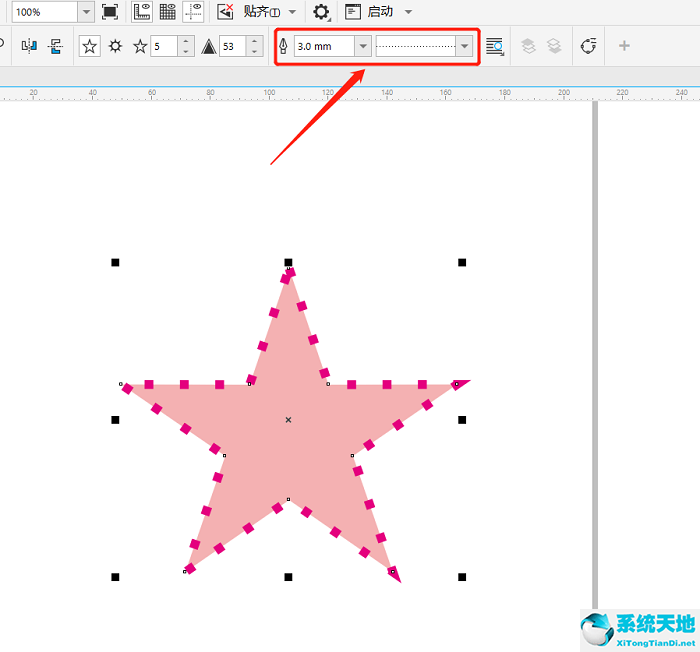Select the polygon star shape button
The width and height of the screenshot is (700, 652).
(x=90, y=46)
